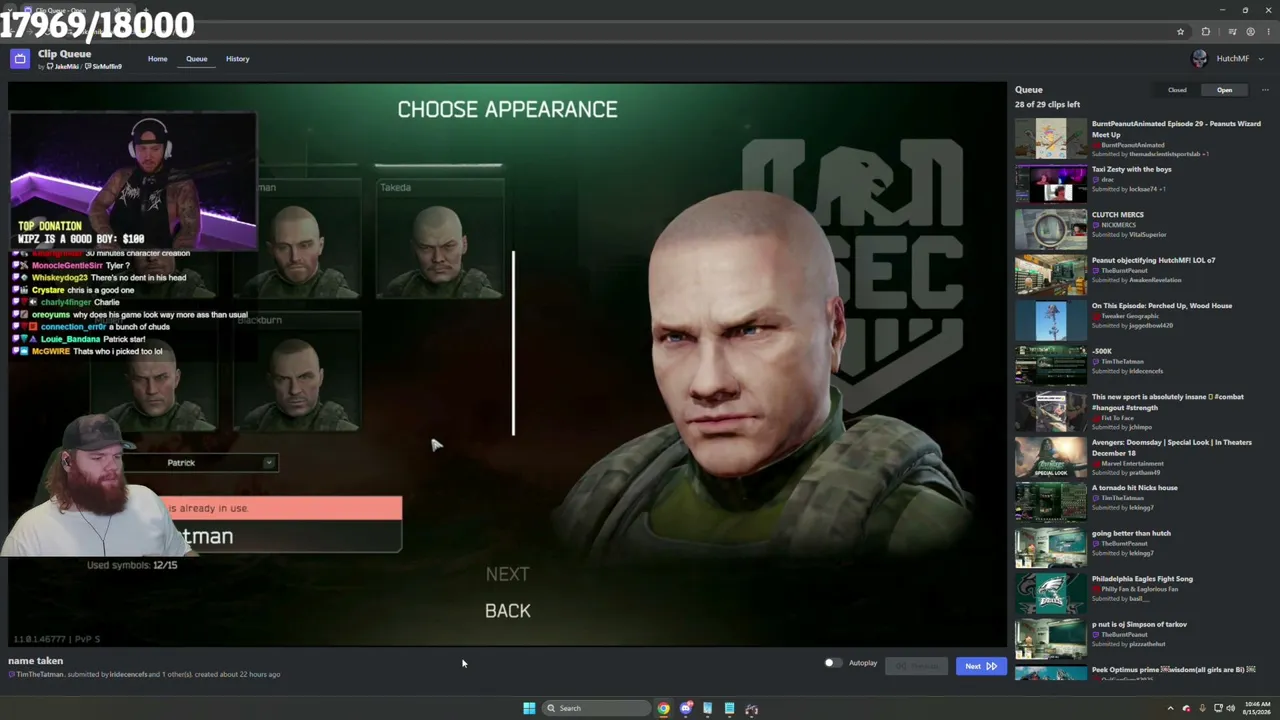Open the queue options ellipsis menu
This screenshot has width=1280, height=720.
(x=1265, y=90)
